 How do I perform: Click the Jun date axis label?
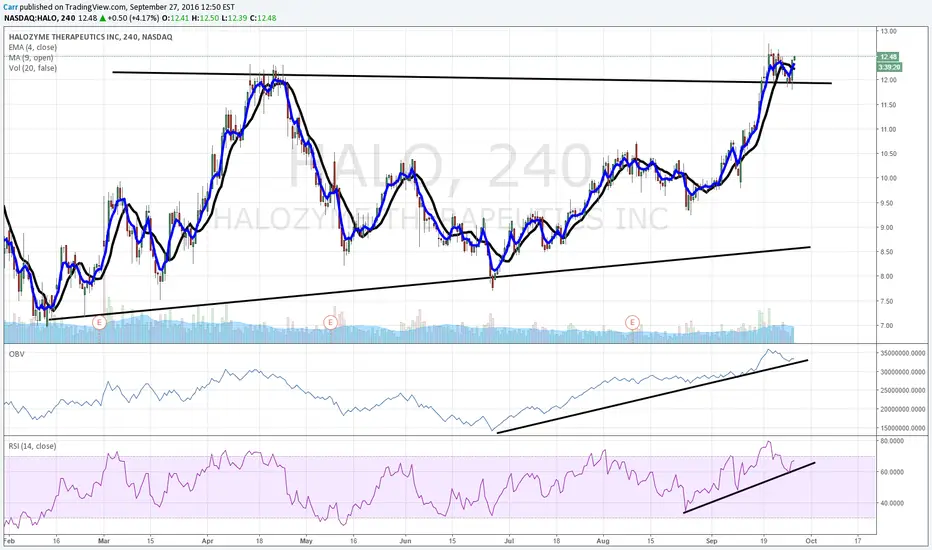[x=405, y=541]
